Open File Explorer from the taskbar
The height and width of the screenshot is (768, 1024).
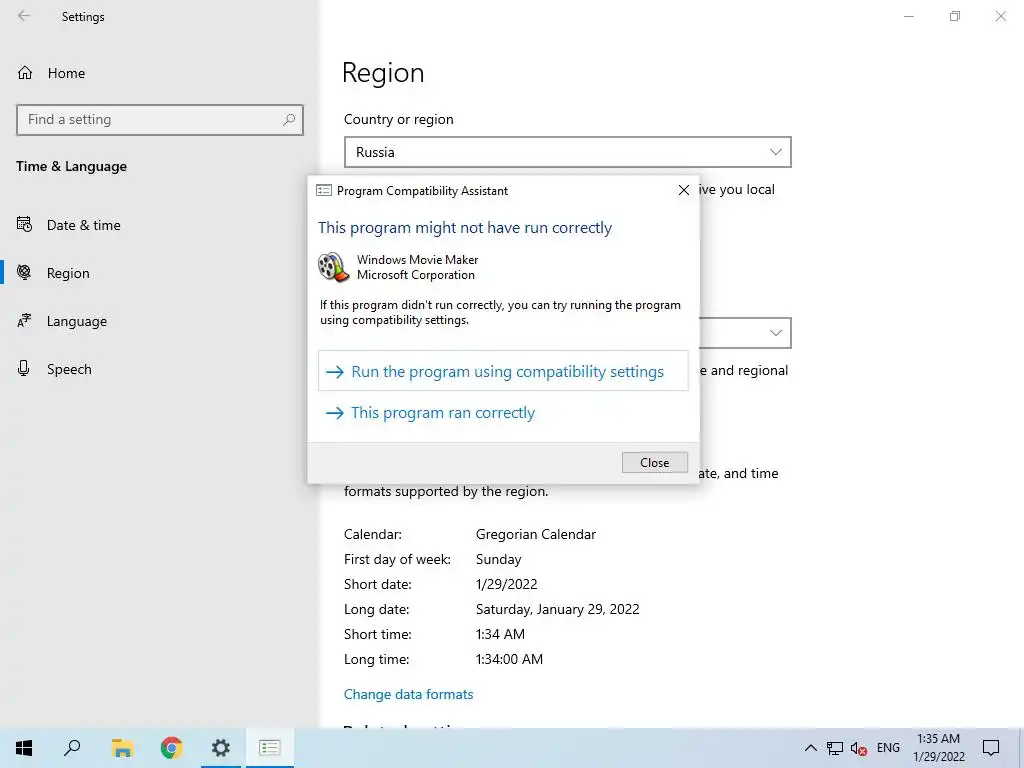[x=122, y=748]
